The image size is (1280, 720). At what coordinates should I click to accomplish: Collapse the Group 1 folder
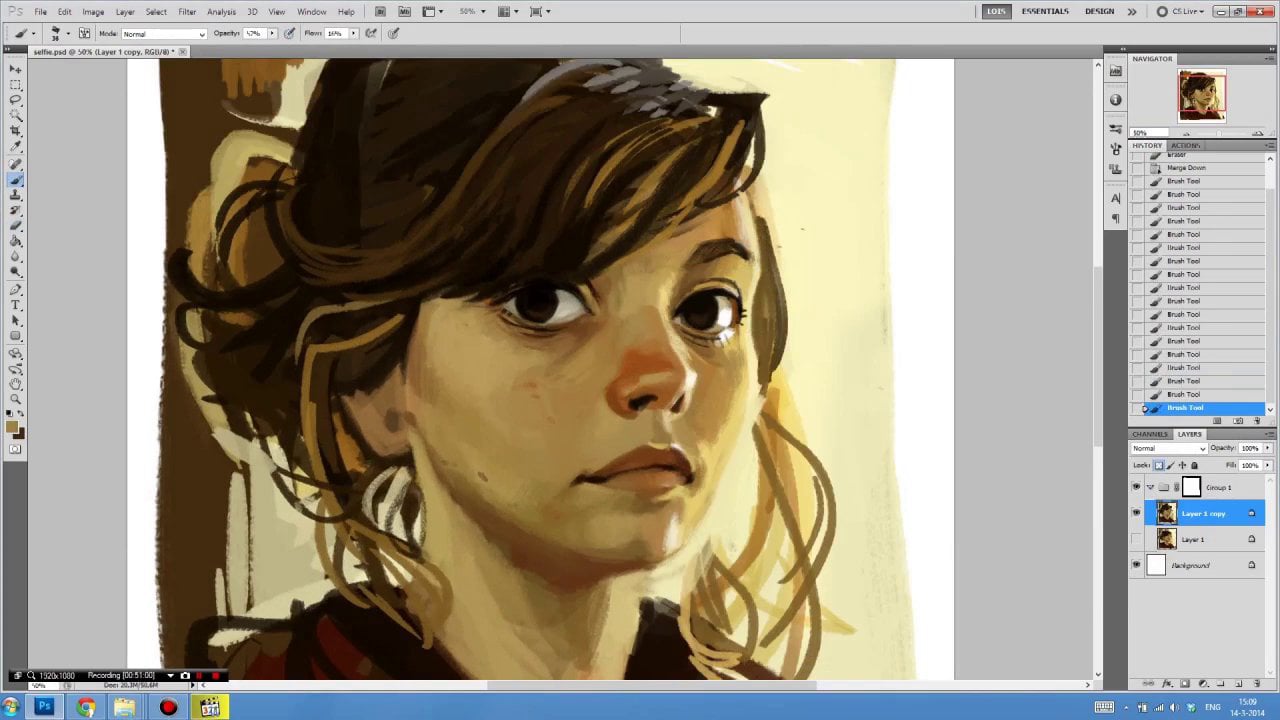pos(1151,487)
